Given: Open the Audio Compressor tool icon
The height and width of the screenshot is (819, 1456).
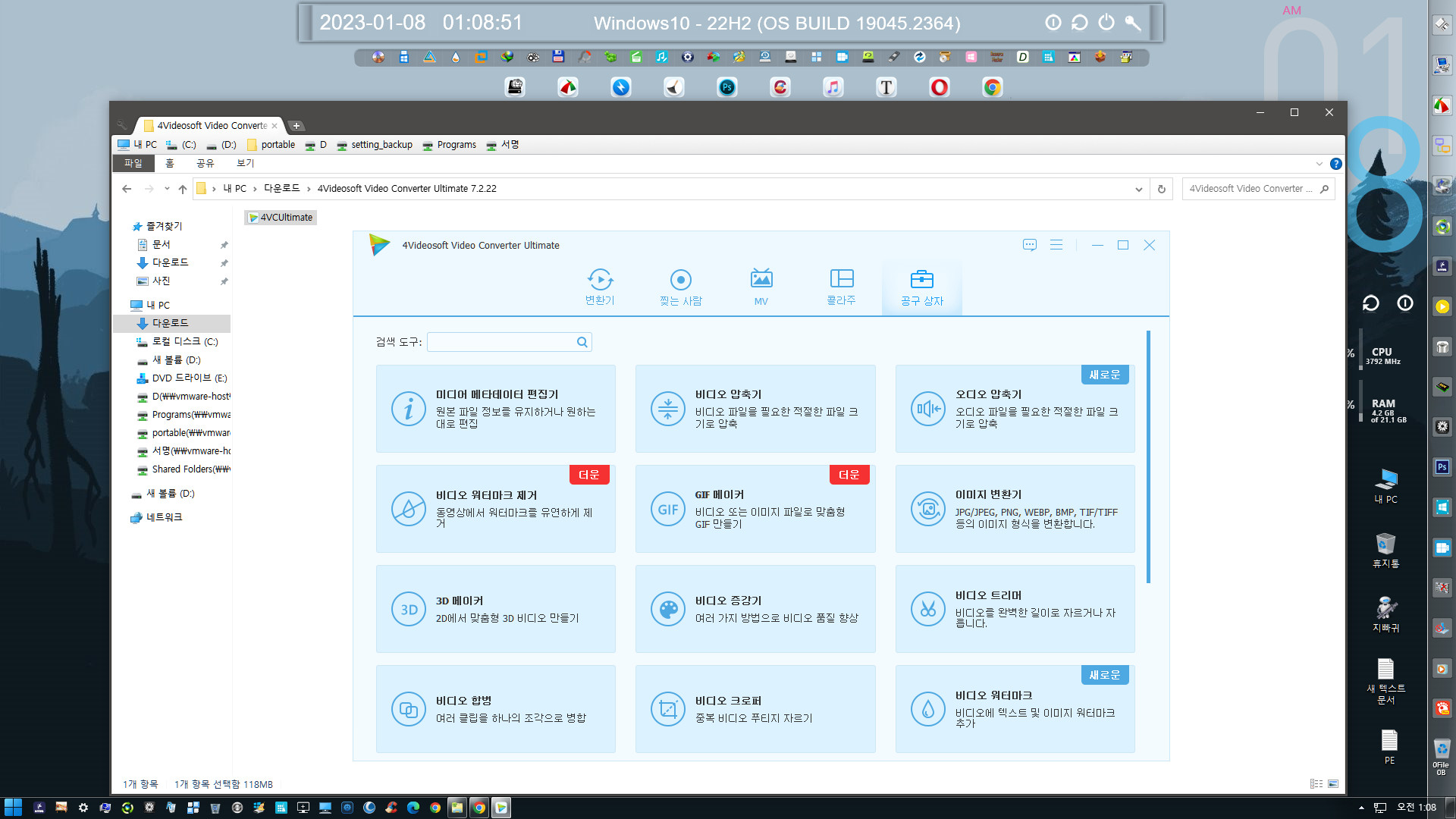Looking at the screenshot, I should tap(928, 409).
